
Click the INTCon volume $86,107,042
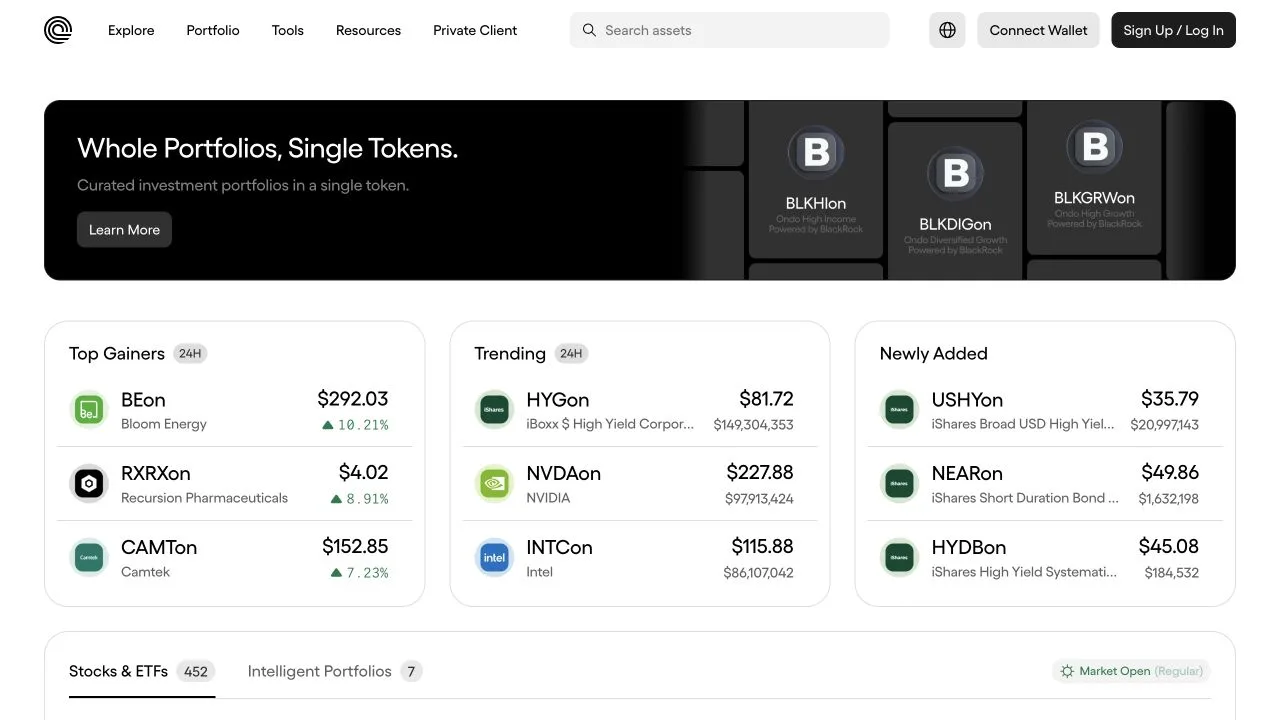point(758,573)
